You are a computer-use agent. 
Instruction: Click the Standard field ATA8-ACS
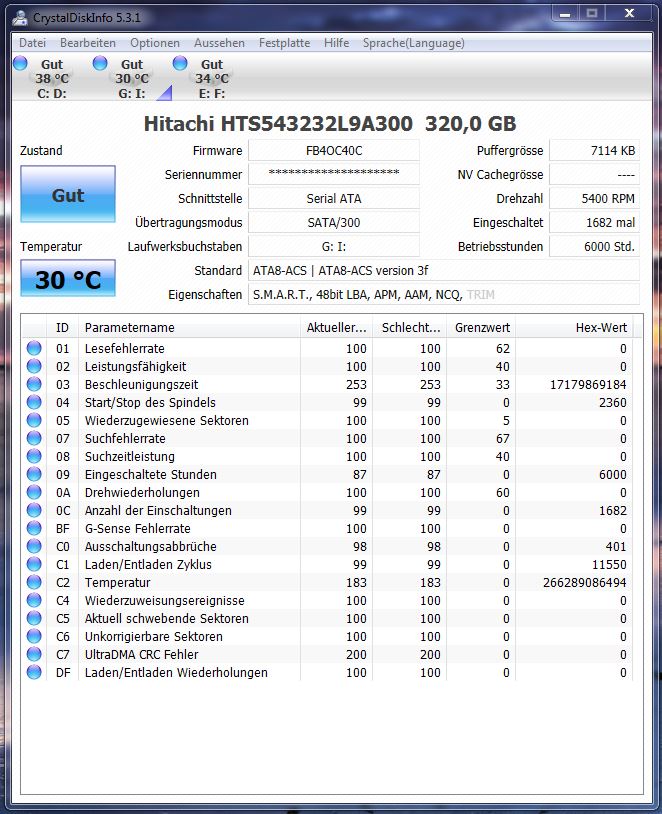444,270
